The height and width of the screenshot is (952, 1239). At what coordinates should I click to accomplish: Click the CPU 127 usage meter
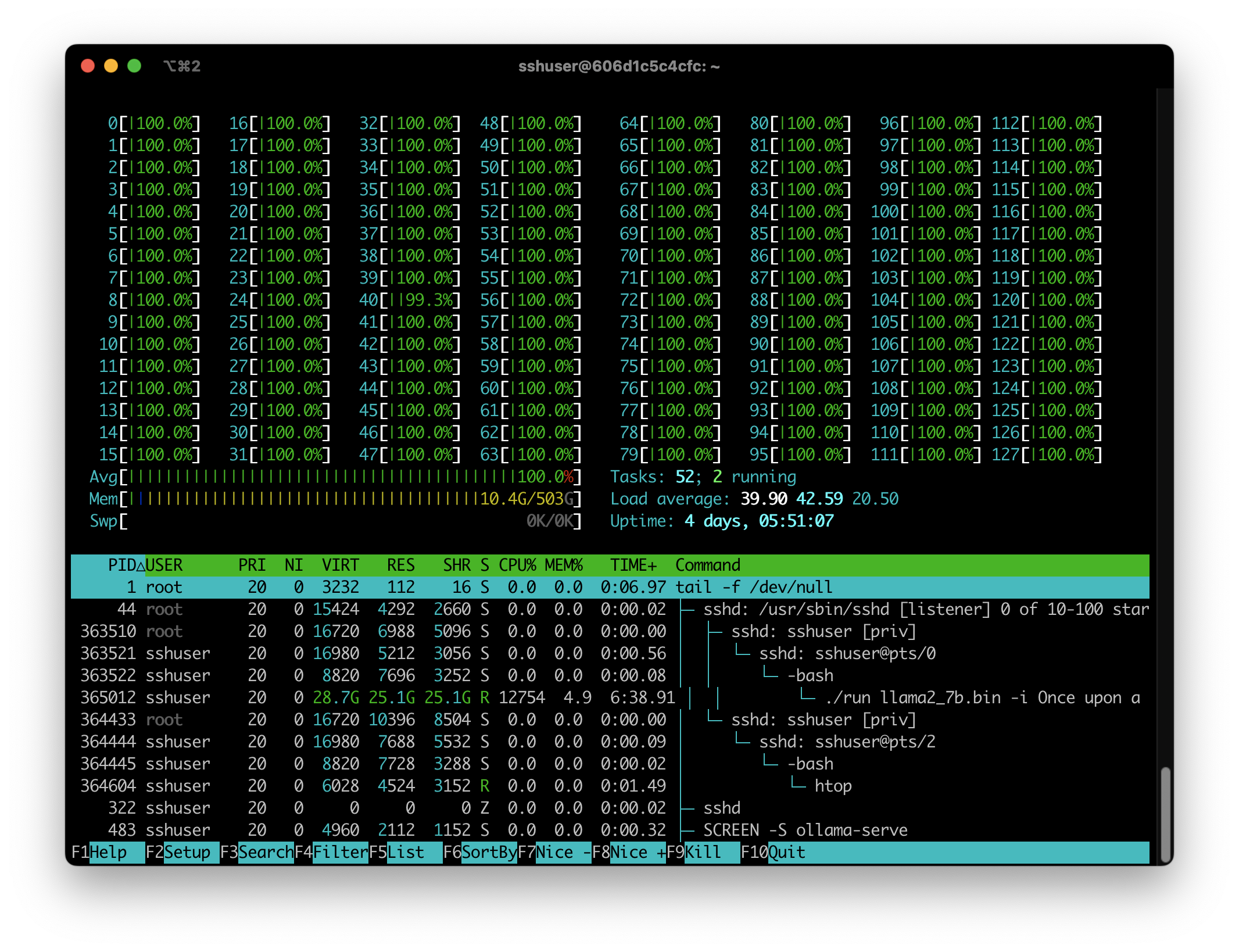[x=1047, y=454]
